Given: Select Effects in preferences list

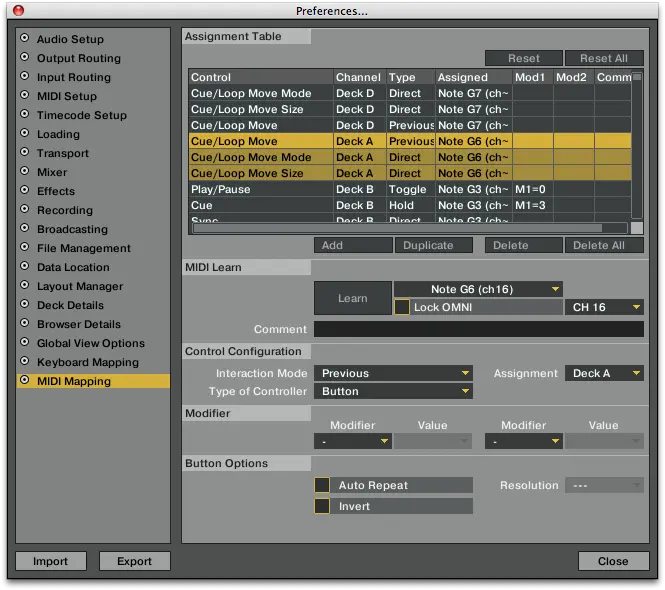Looking at the screenshot, I should coord(56,191).
